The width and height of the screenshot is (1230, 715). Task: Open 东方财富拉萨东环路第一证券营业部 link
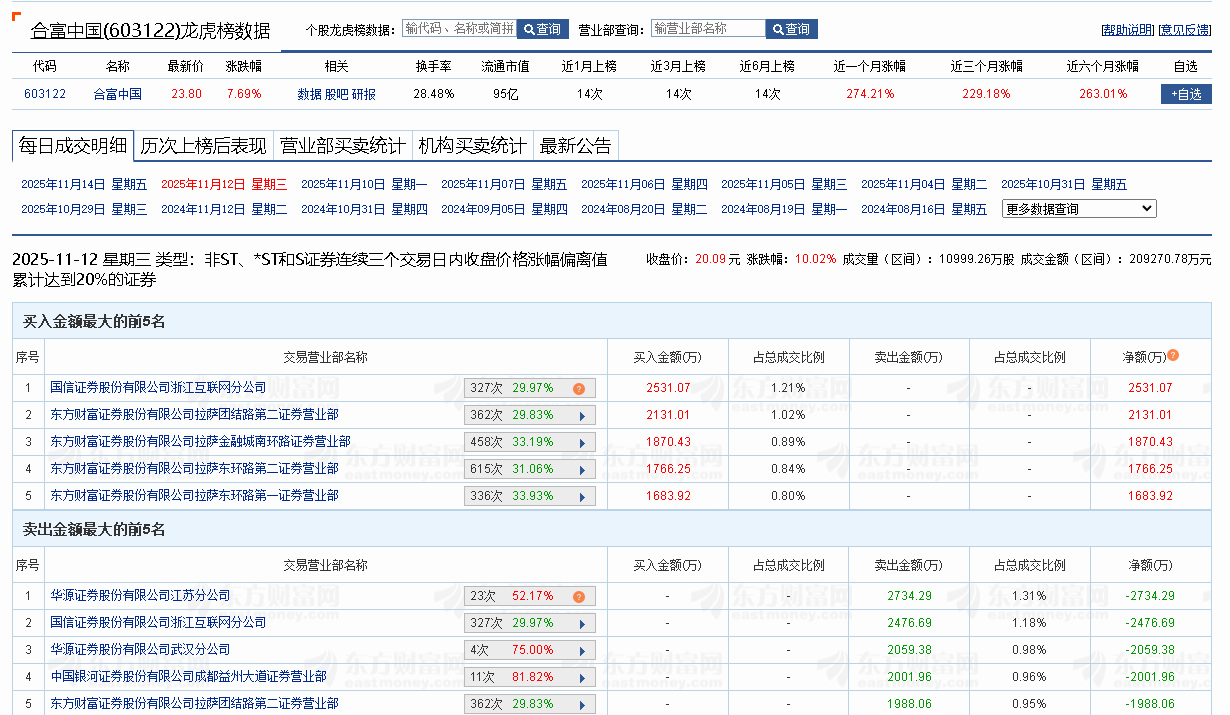point(194,495)
